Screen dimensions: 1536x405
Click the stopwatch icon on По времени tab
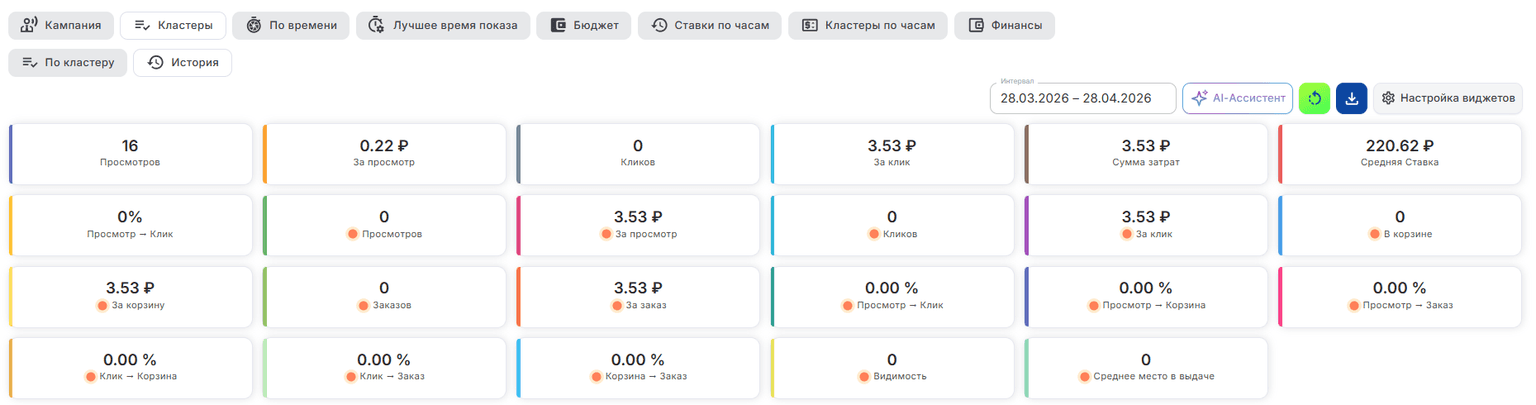tap(254, 25)
